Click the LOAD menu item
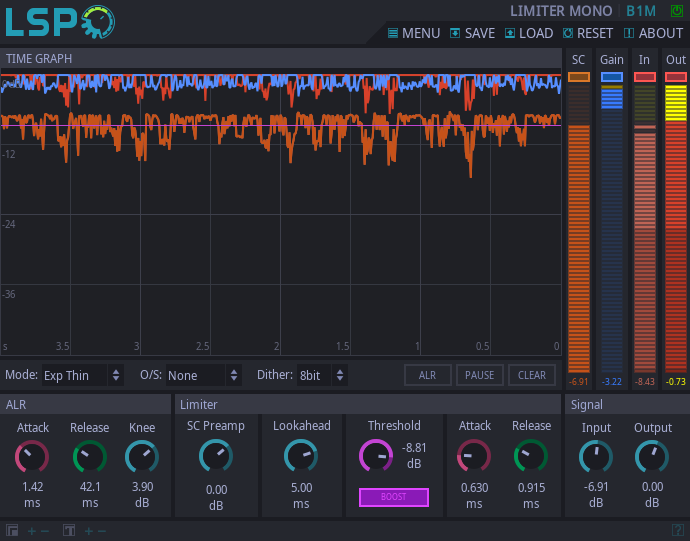 point(529,33)
